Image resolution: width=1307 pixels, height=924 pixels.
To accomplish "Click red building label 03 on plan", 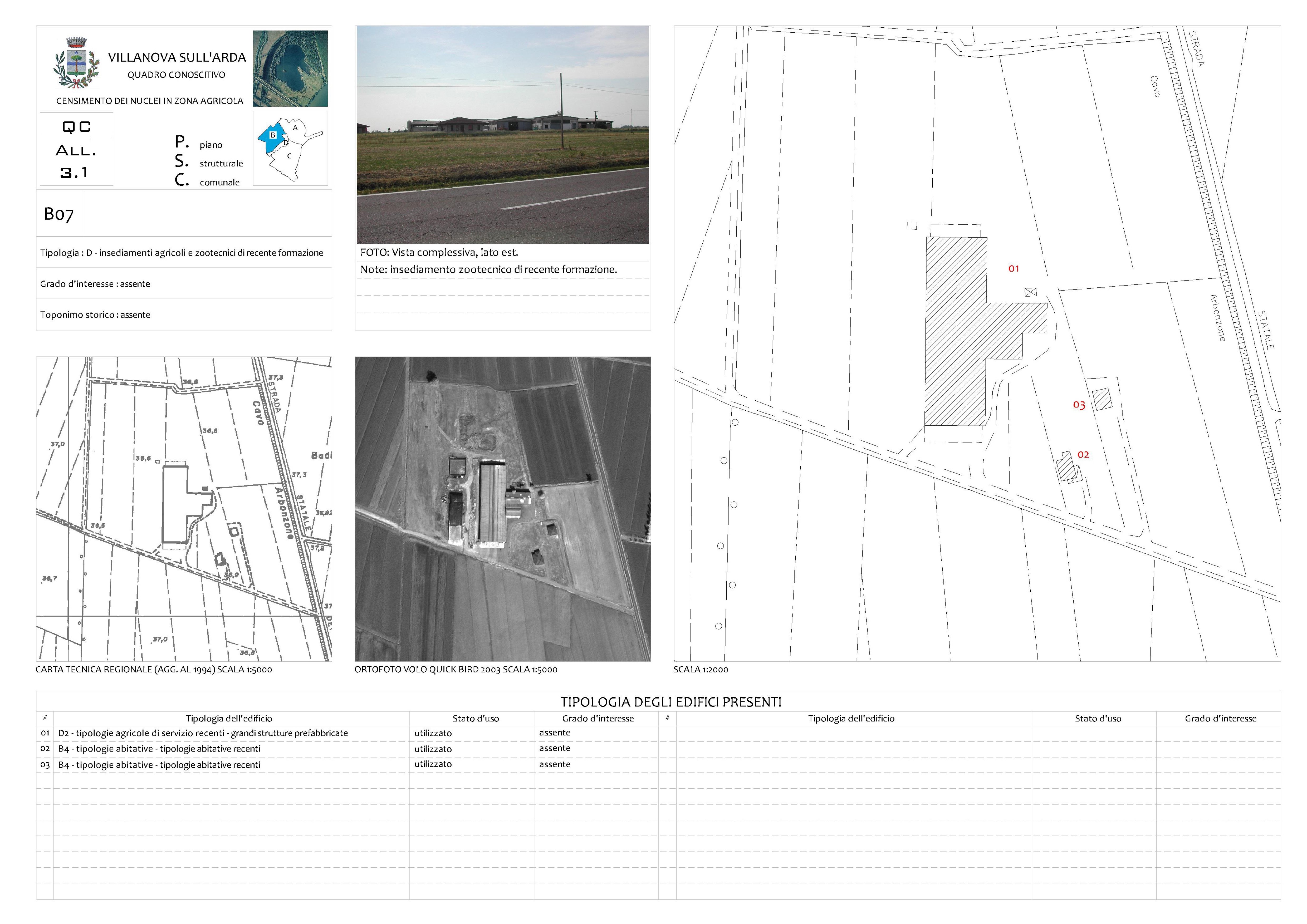I will 1079,405.
